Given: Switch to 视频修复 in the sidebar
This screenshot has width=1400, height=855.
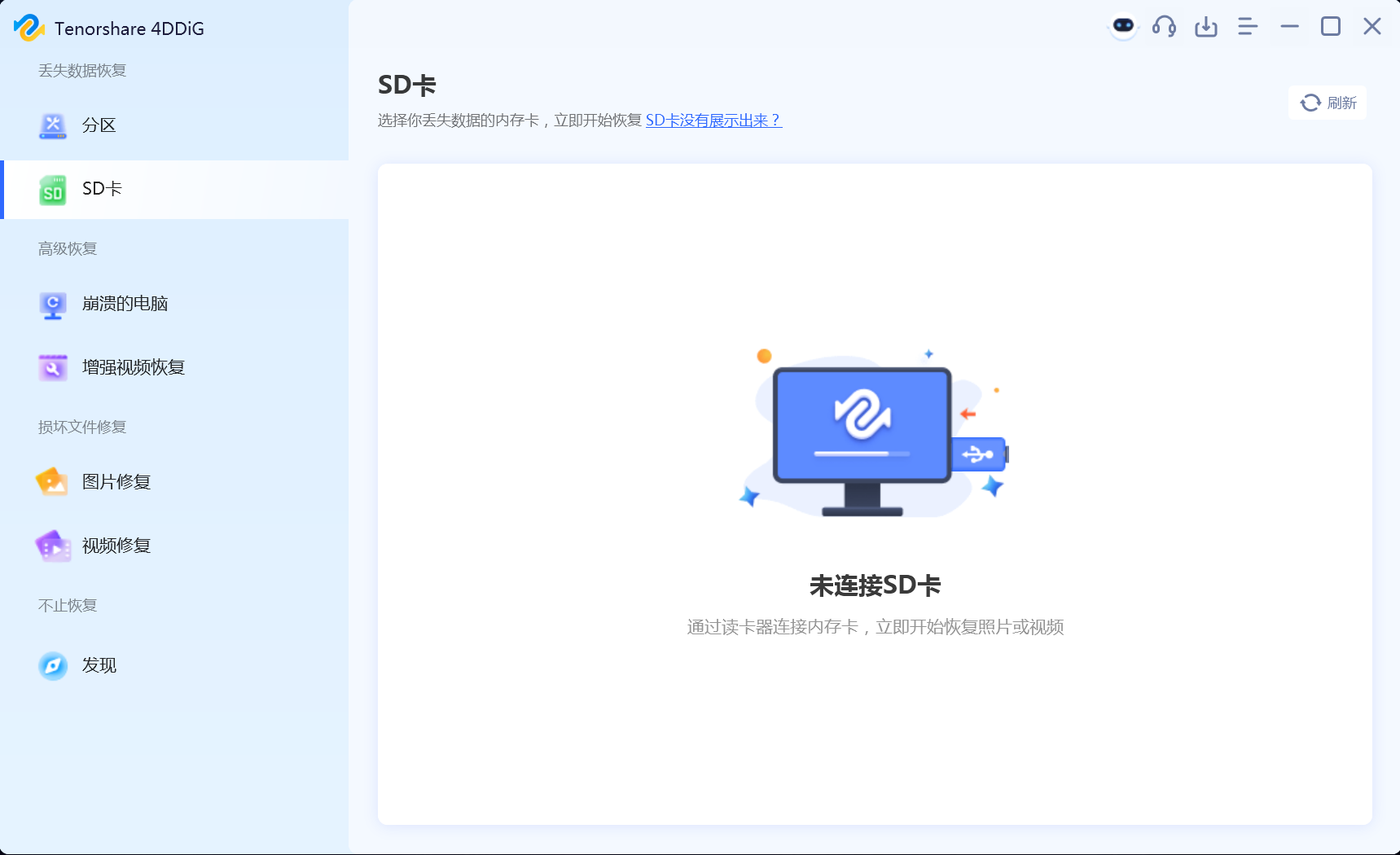Looking at the screenshot, I should (116, 546).
